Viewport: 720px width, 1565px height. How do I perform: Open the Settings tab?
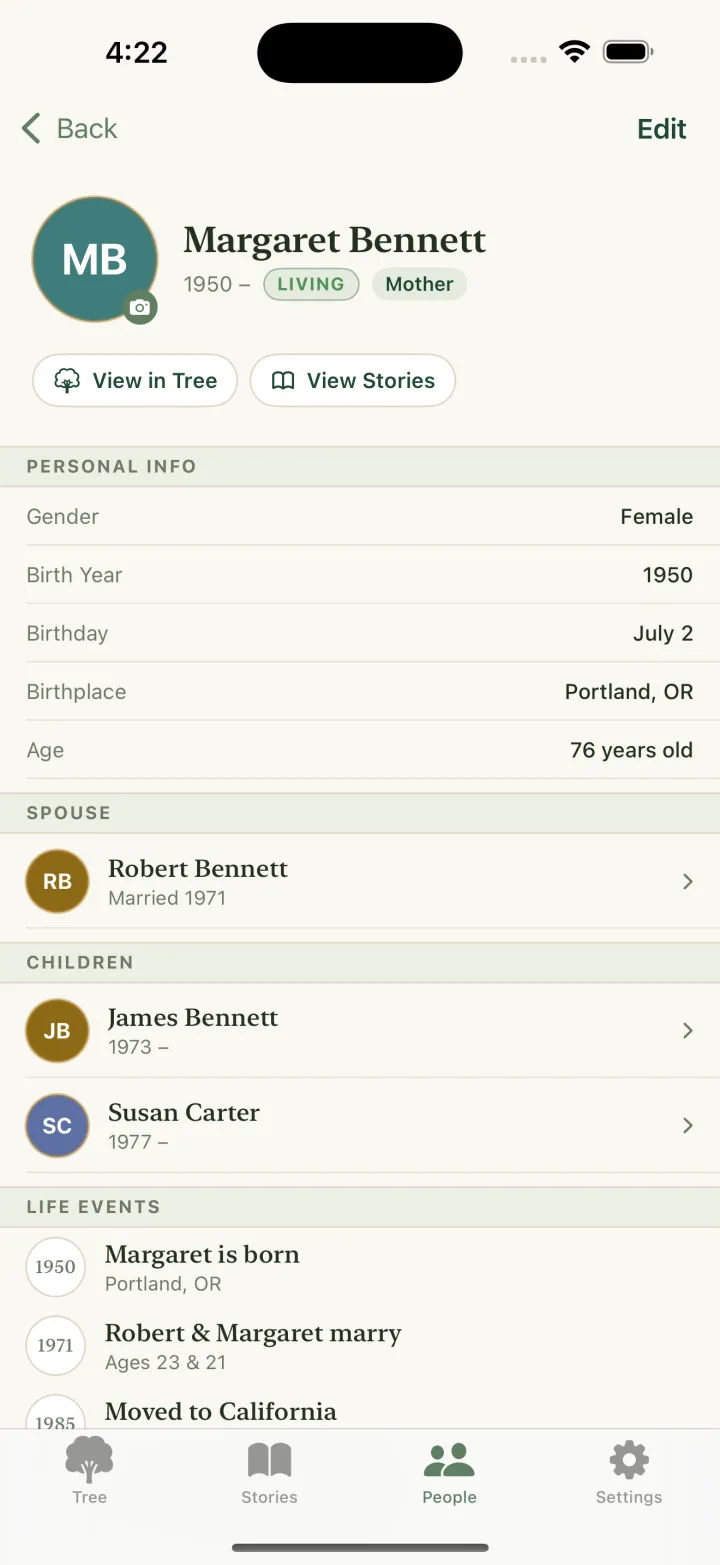pyautogui.click(x=629, y=1471)
